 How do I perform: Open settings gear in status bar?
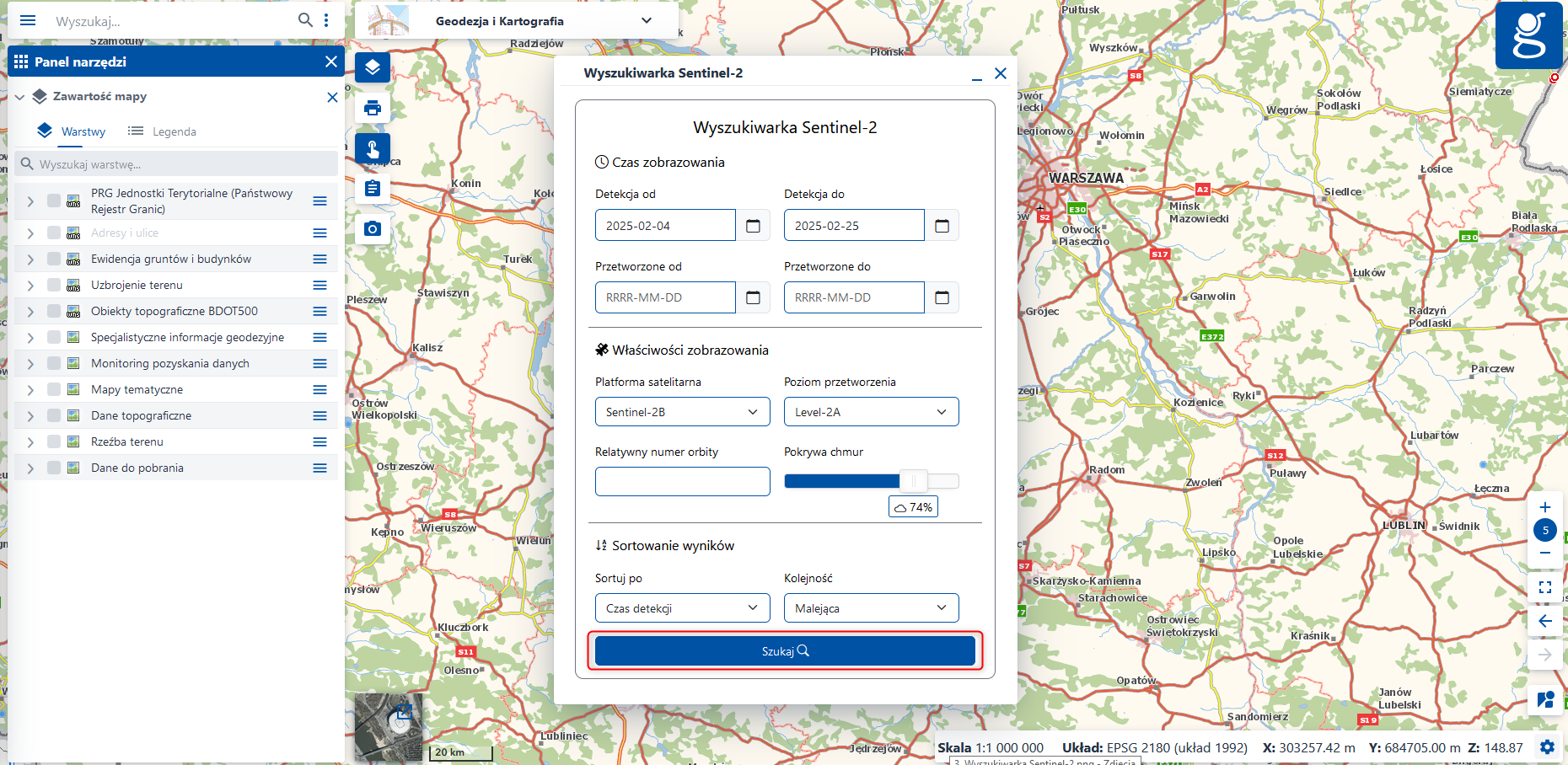(1547, 747)
